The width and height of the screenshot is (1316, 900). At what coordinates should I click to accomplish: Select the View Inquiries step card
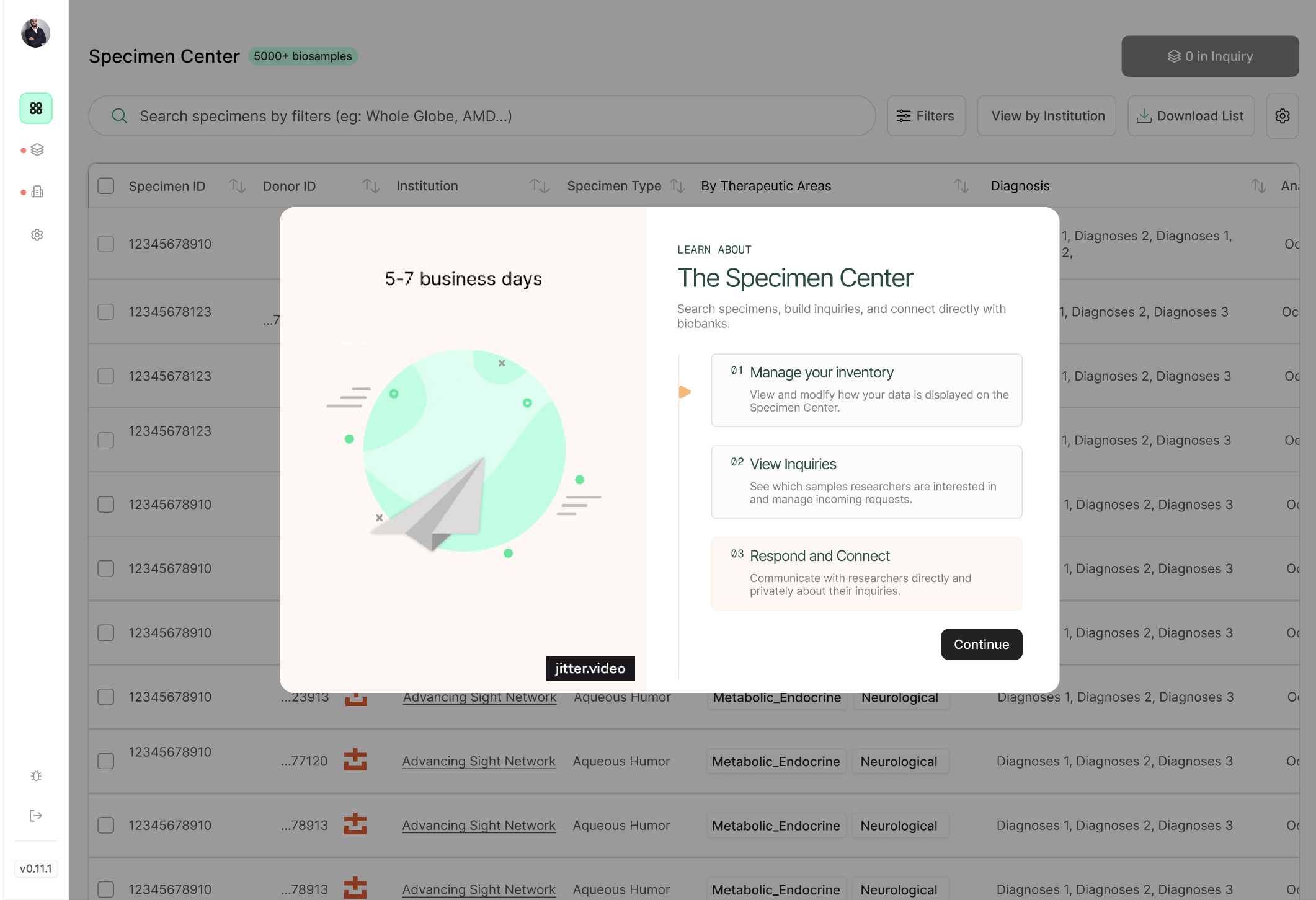point(866,482)
